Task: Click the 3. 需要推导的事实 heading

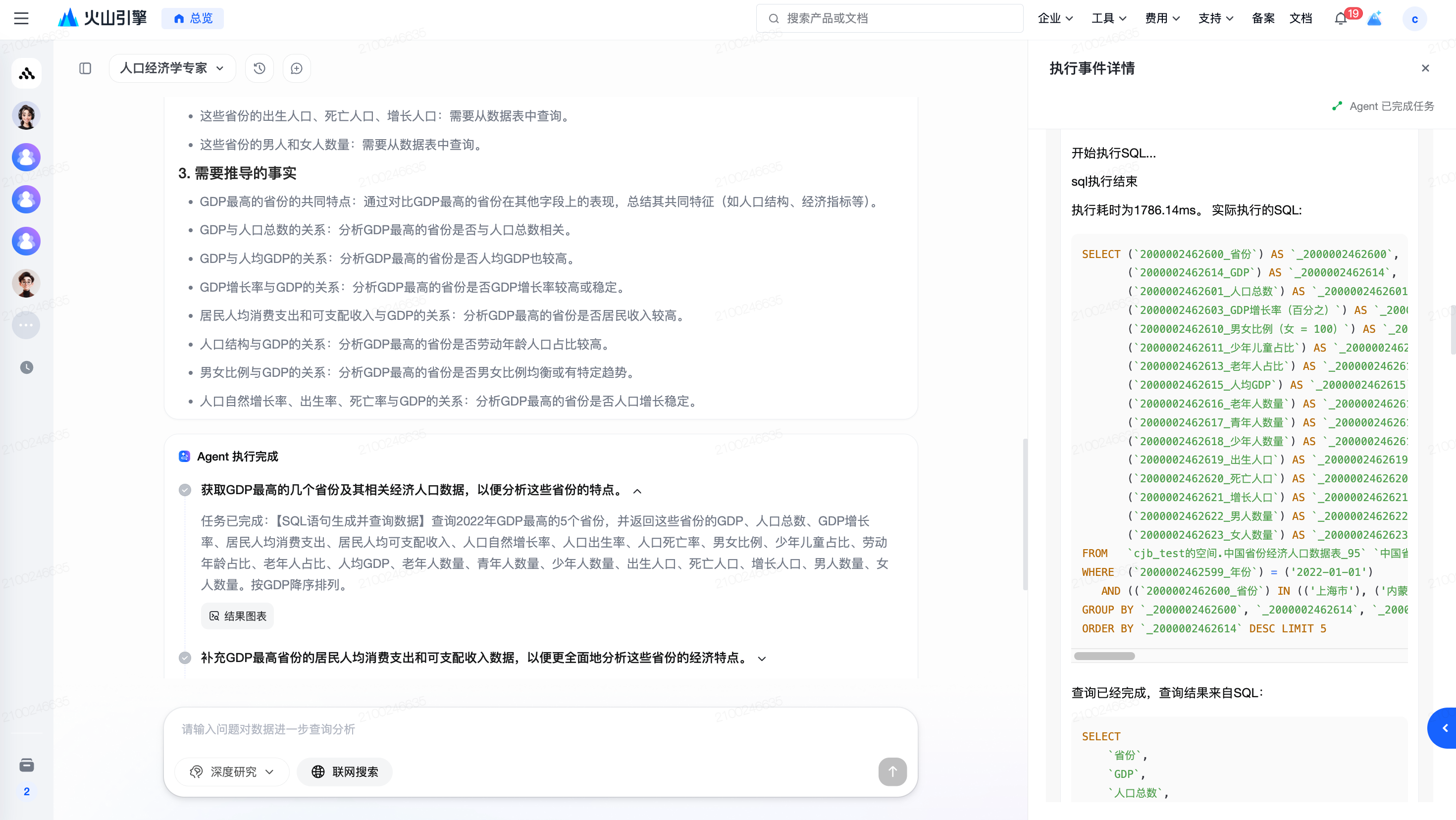Action: 237,173
